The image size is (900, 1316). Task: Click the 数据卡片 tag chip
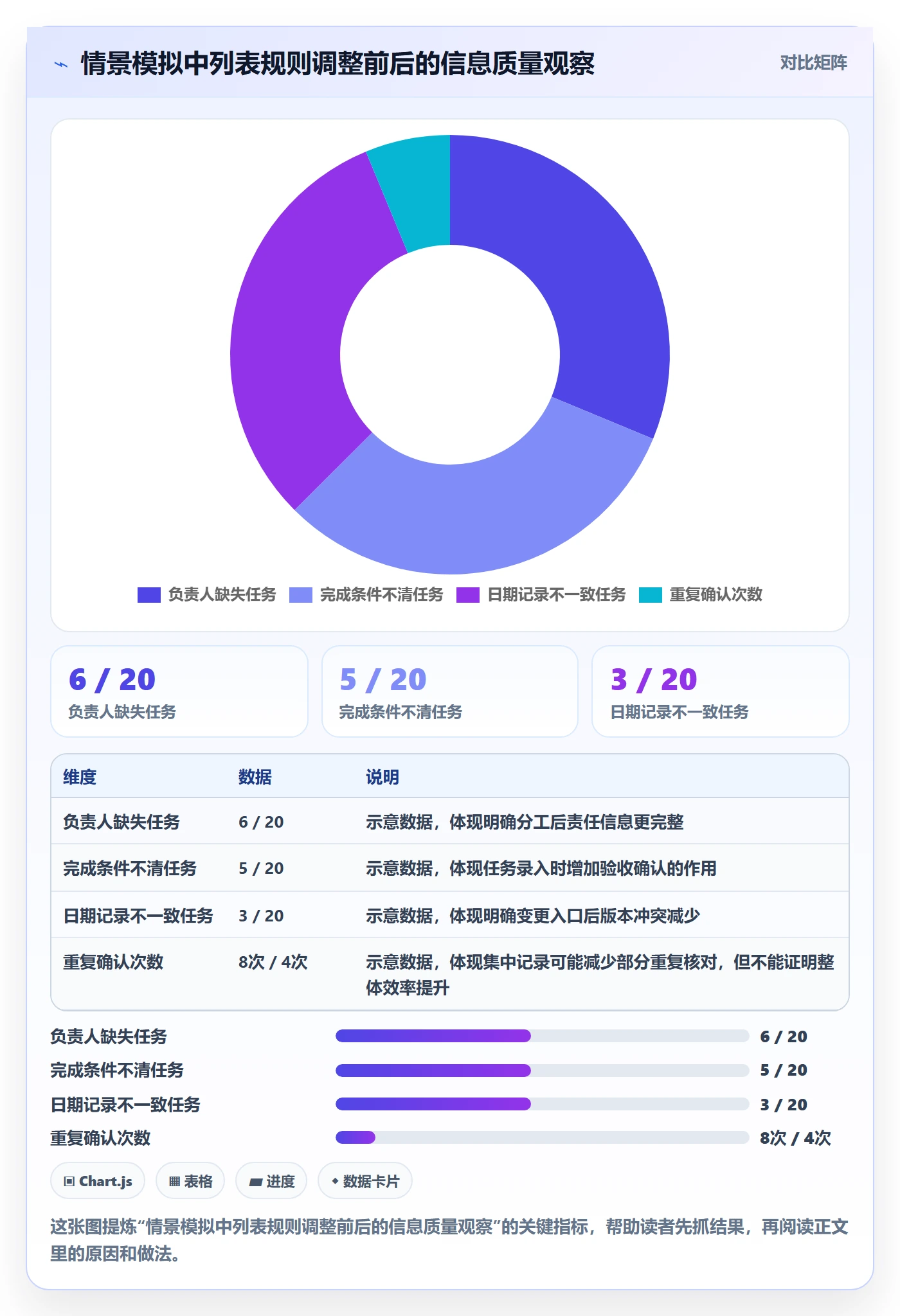[x=365, y=1181]
